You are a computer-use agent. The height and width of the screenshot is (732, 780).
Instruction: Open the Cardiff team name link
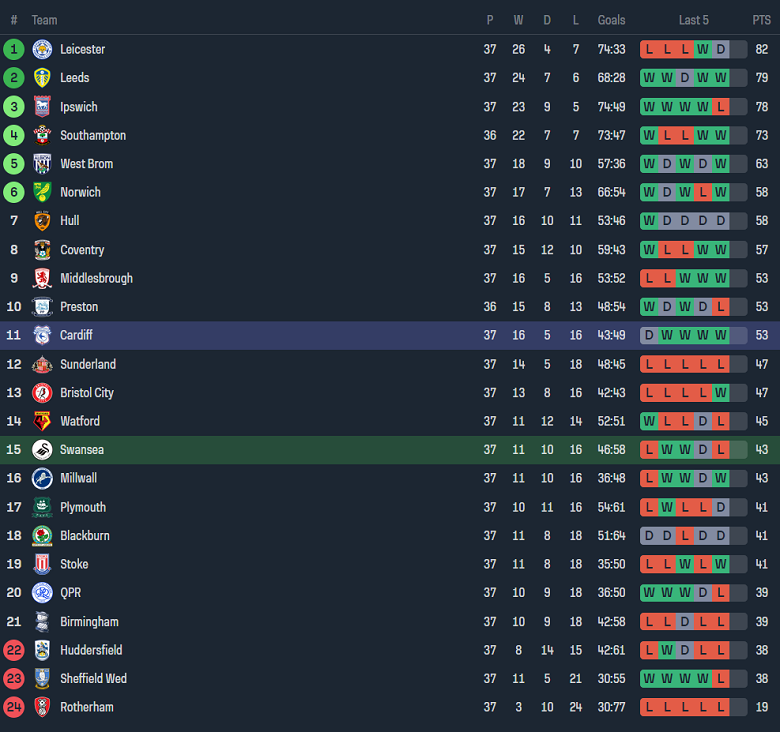76,335
